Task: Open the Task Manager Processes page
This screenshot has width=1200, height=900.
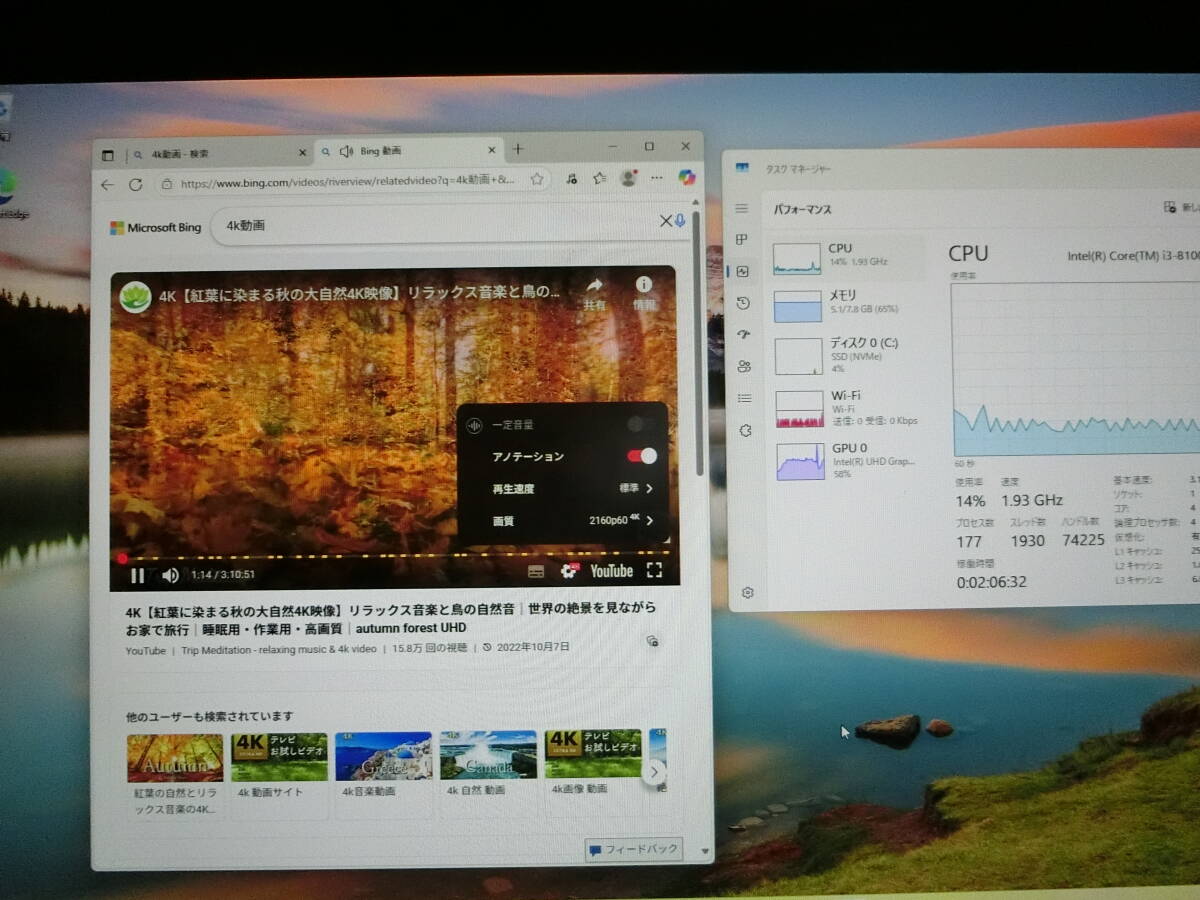Action: click(x=742, y=239)
